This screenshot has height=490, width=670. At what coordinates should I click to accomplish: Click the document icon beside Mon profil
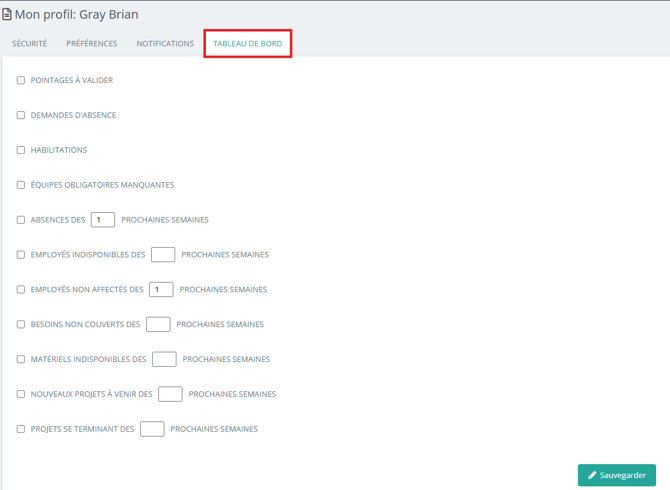(x=6, y=15)
